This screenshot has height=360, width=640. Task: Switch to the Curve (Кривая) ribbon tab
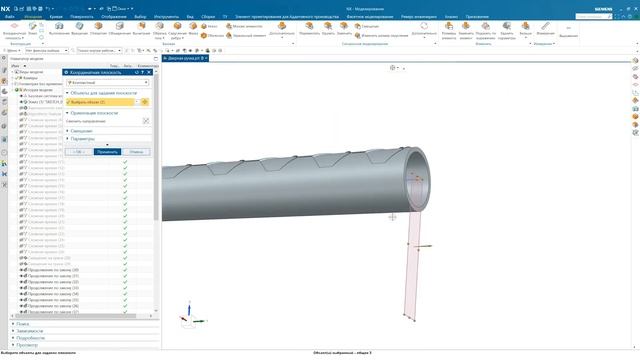56,17
